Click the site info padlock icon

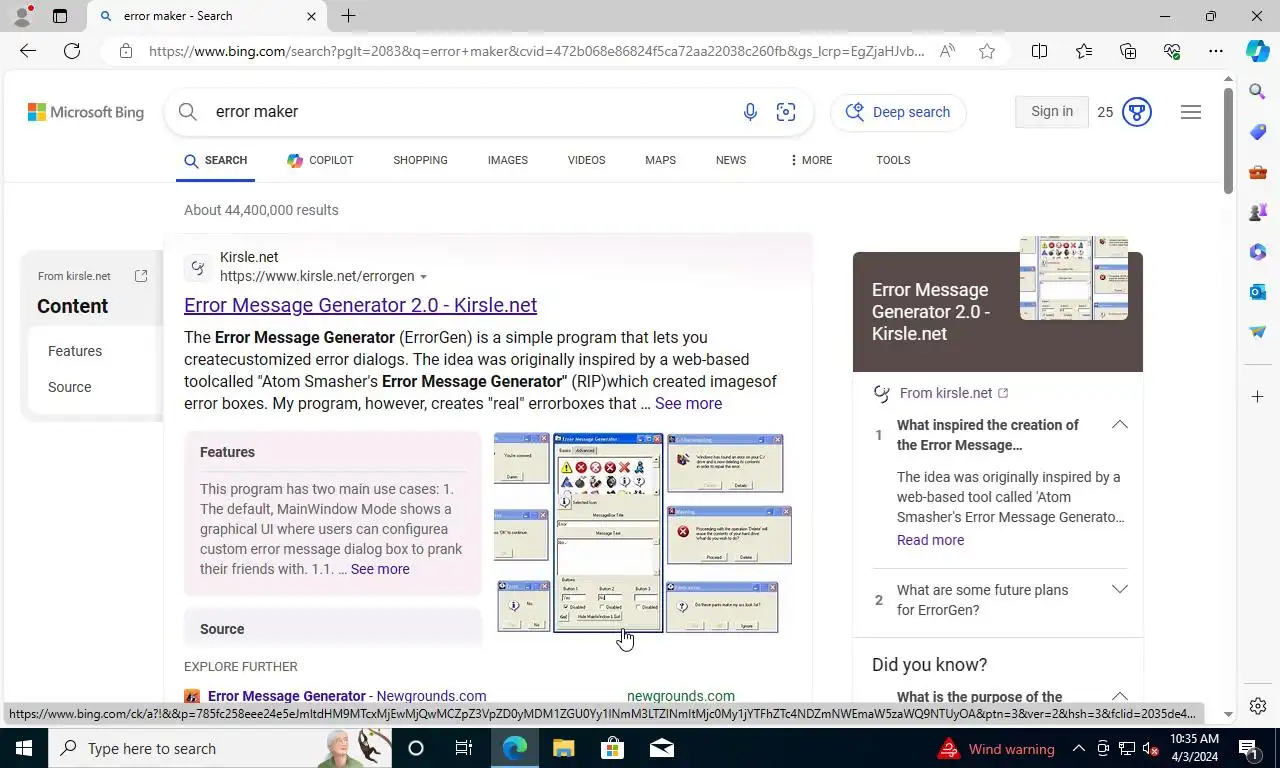pyautogui.click(x=126, y=51)
